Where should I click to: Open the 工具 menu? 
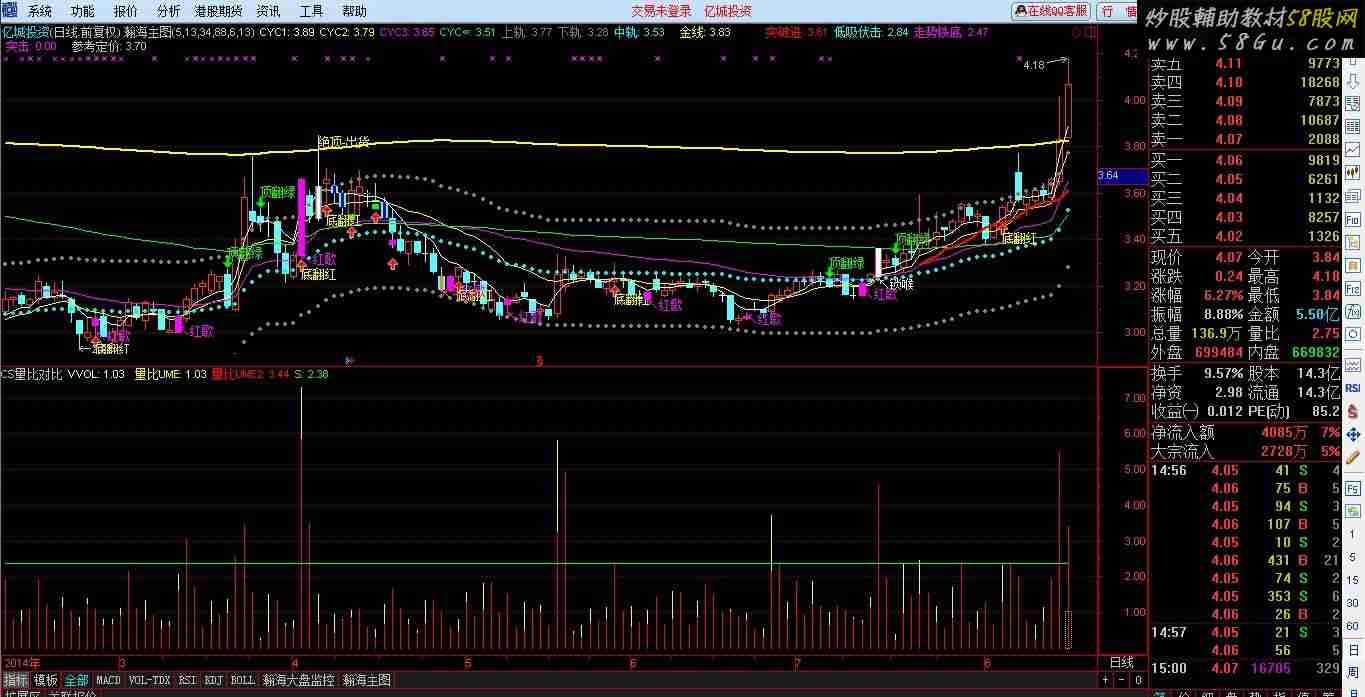pos(311,11)
